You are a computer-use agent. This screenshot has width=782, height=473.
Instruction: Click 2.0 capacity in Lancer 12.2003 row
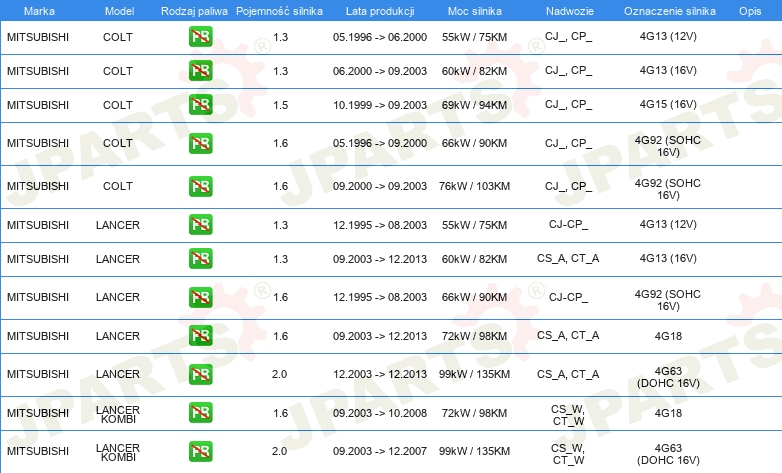tap(279, 374)
